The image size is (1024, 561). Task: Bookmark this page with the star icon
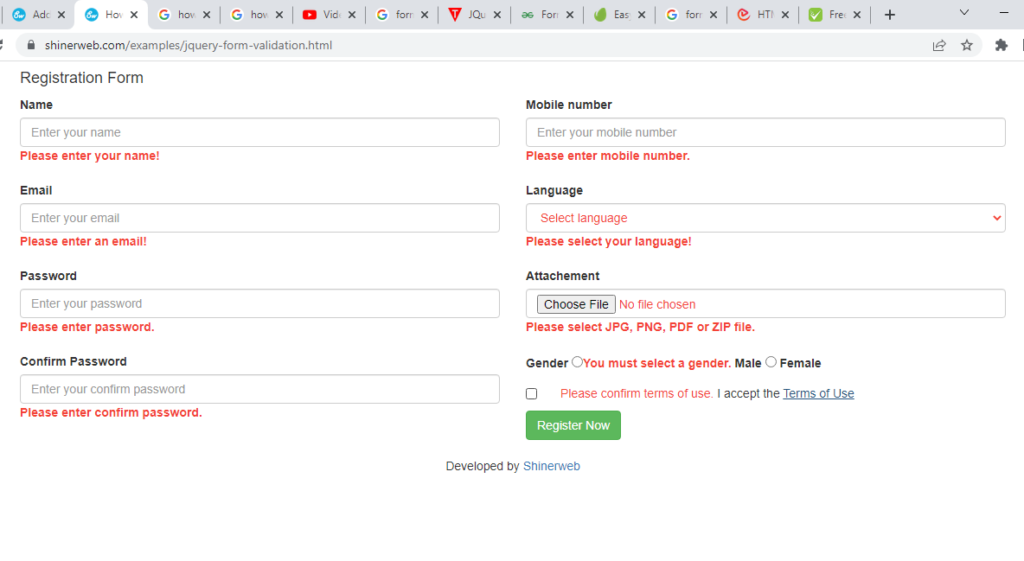click(967, 45)
